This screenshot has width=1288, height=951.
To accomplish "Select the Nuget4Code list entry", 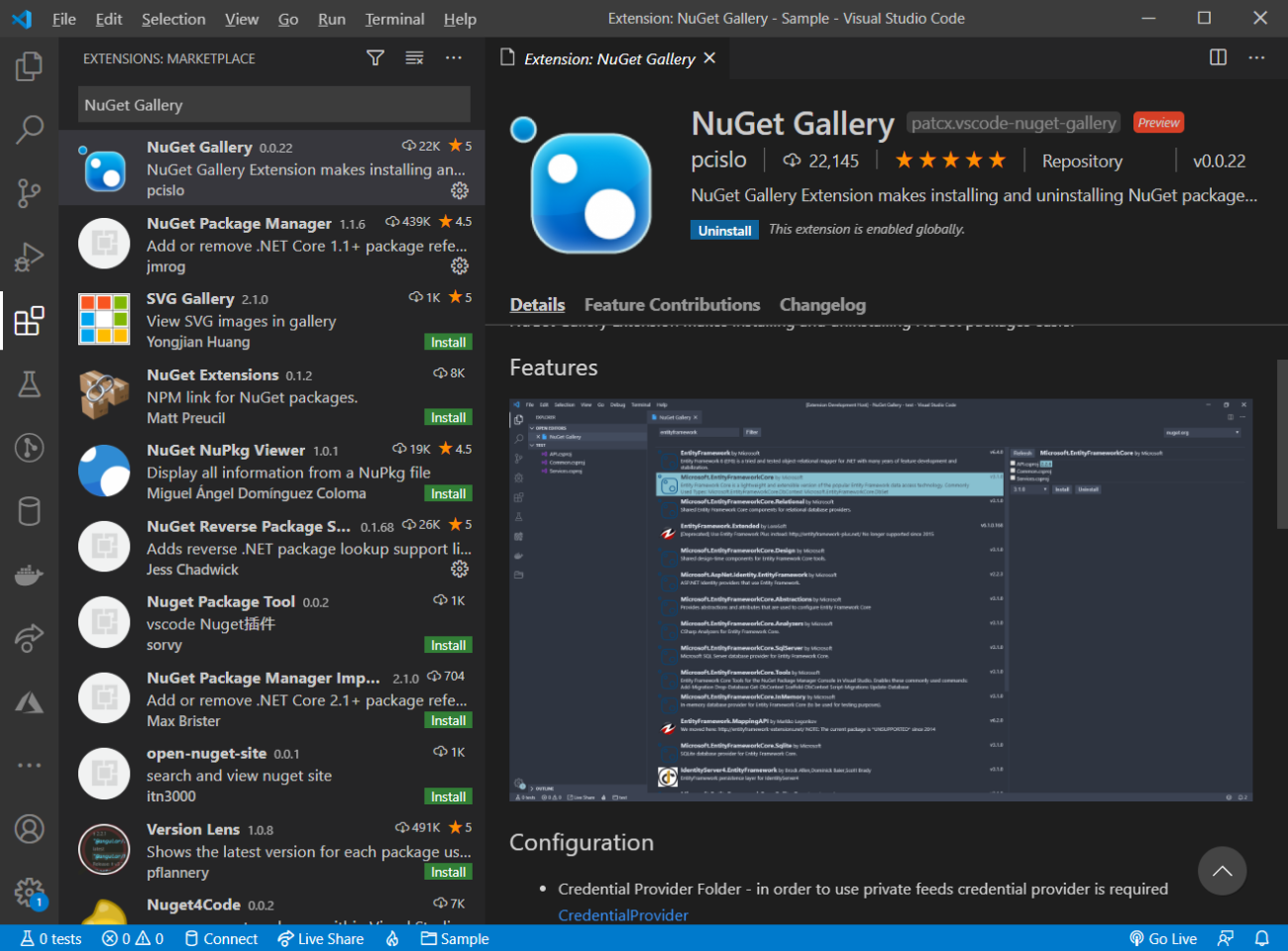I will click(271, 911).
